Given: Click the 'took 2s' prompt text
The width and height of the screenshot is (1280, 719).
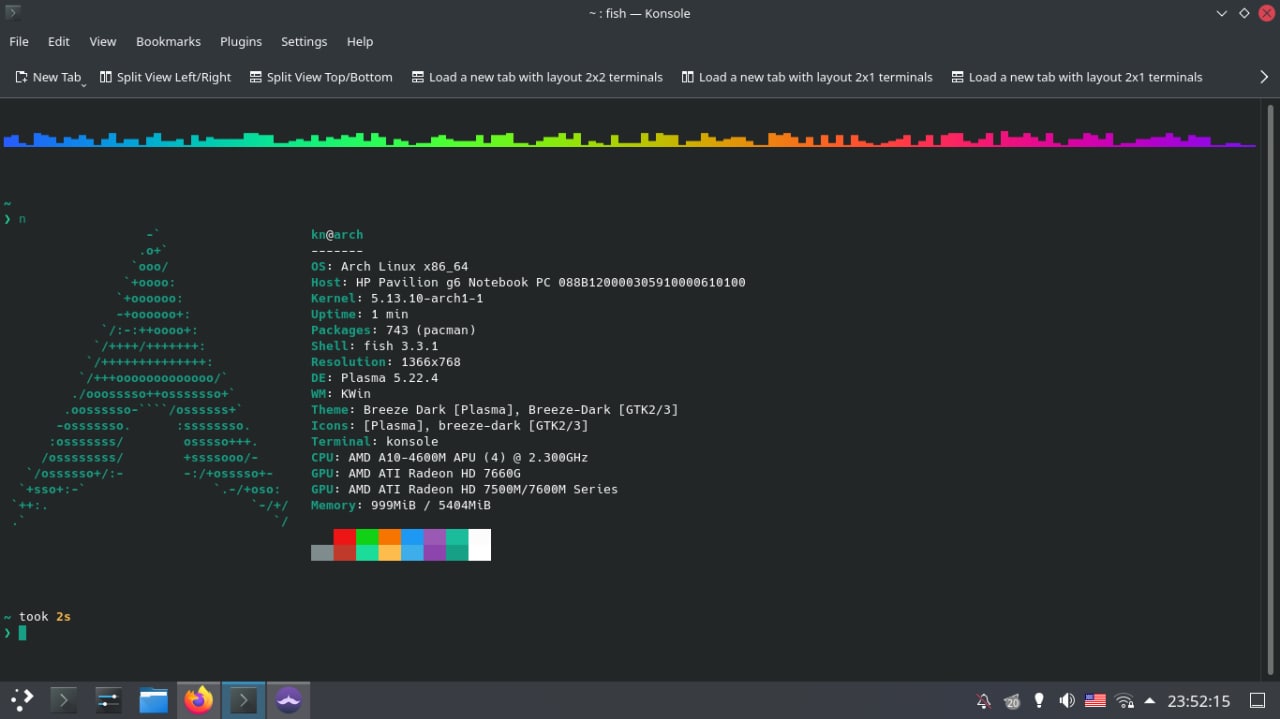Looking at the screenshot, I should pos(45,617).
